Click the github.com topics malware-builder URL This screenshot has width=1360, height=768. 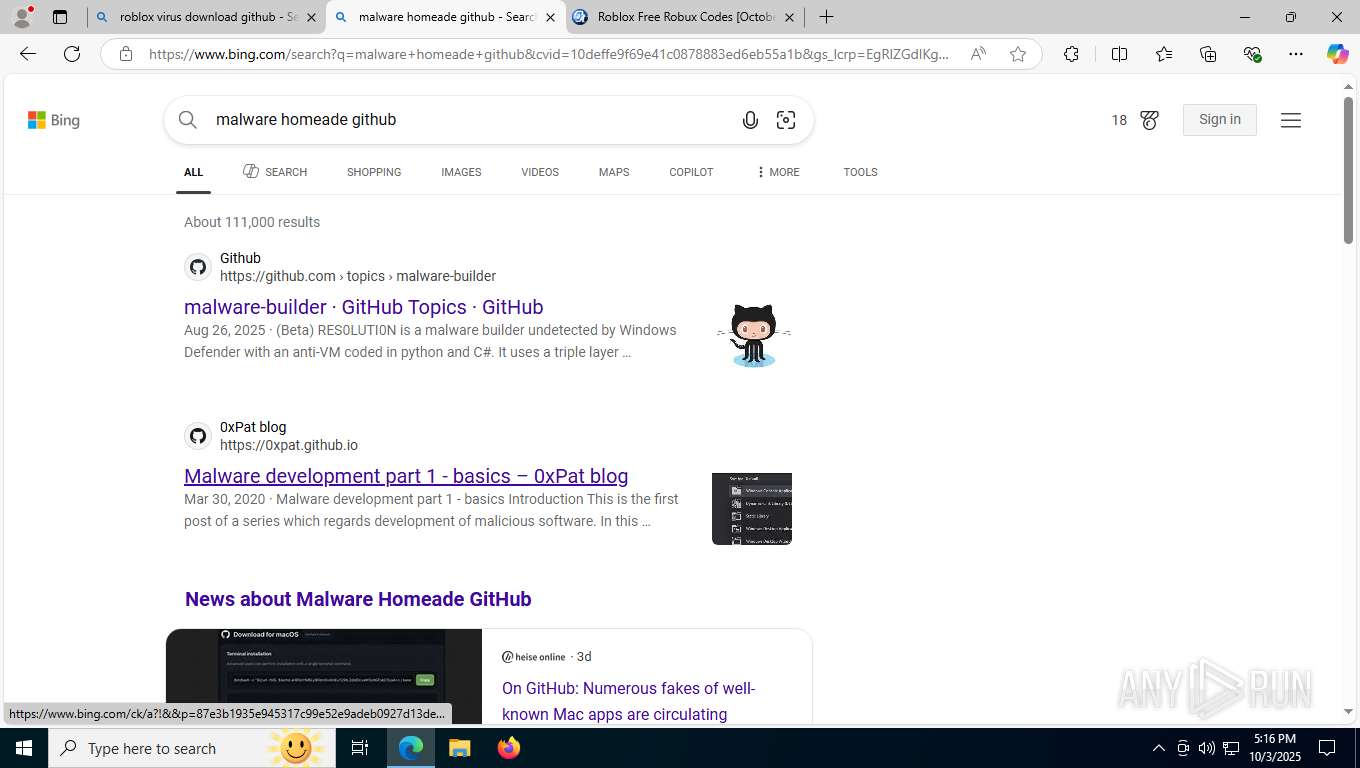pyautogui.click(x=358, y=276)
